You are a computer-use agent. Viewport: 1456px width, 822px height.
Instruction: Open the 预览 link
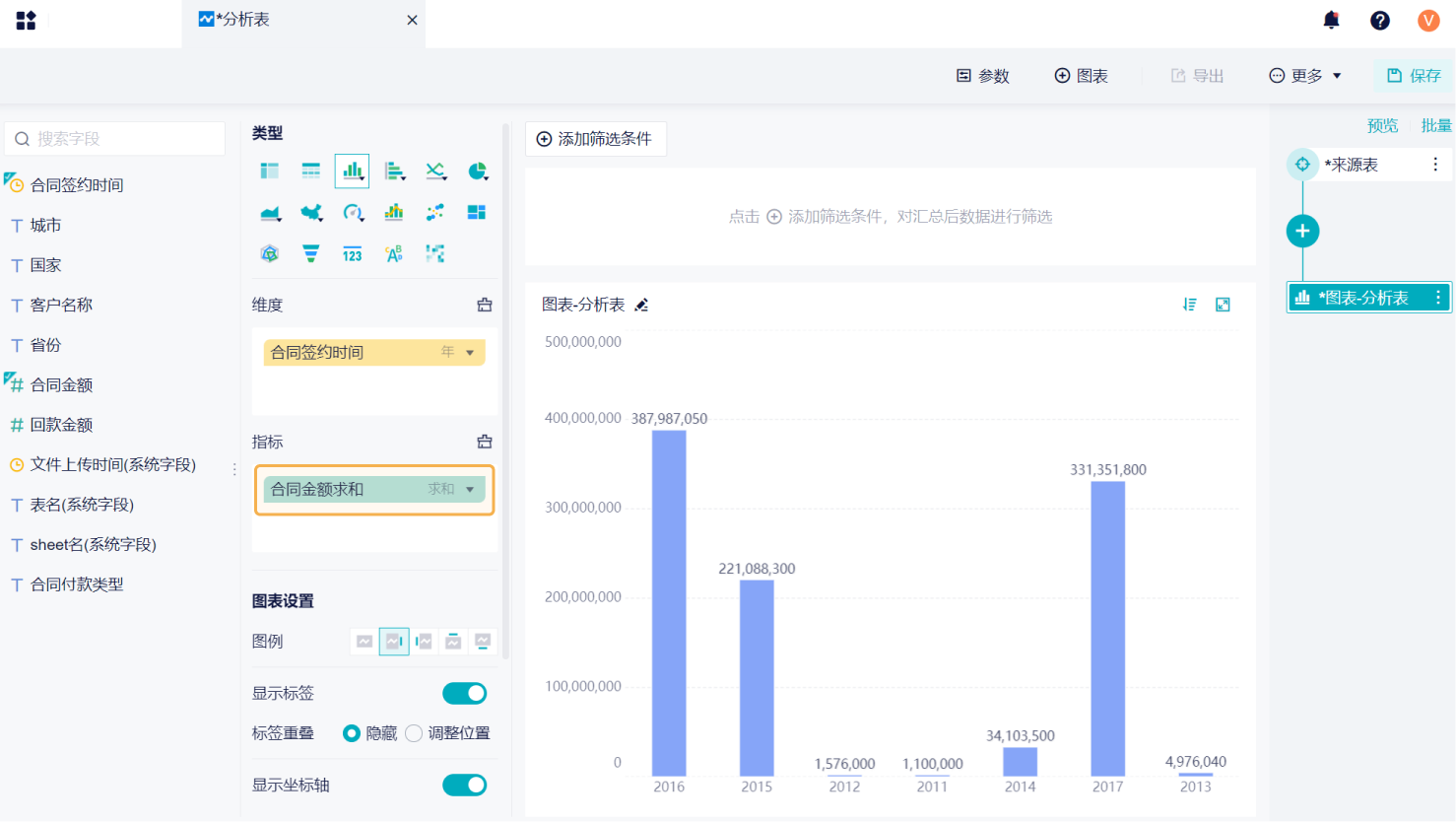1382,125
